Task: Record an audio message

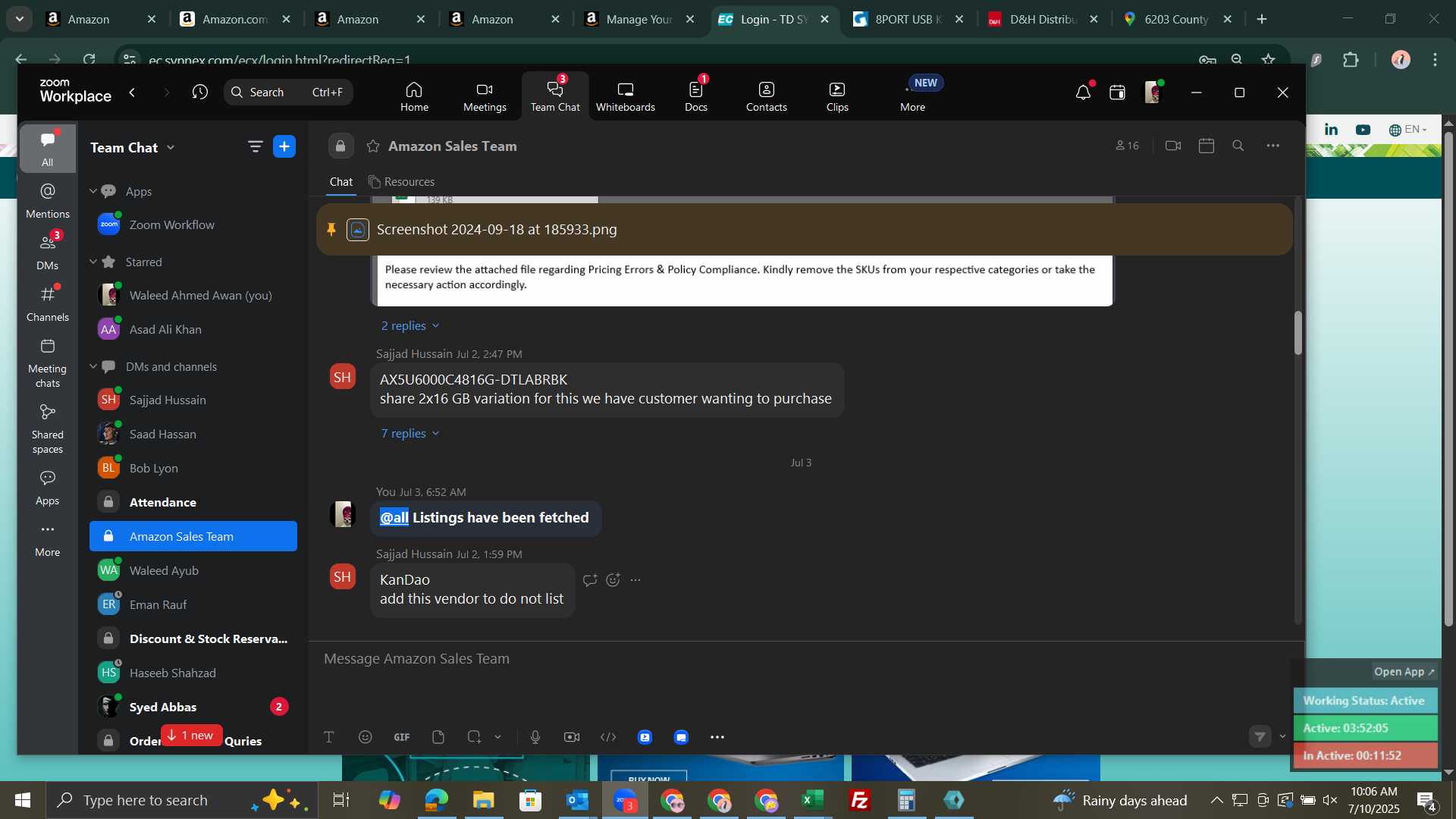Action: 535,737
